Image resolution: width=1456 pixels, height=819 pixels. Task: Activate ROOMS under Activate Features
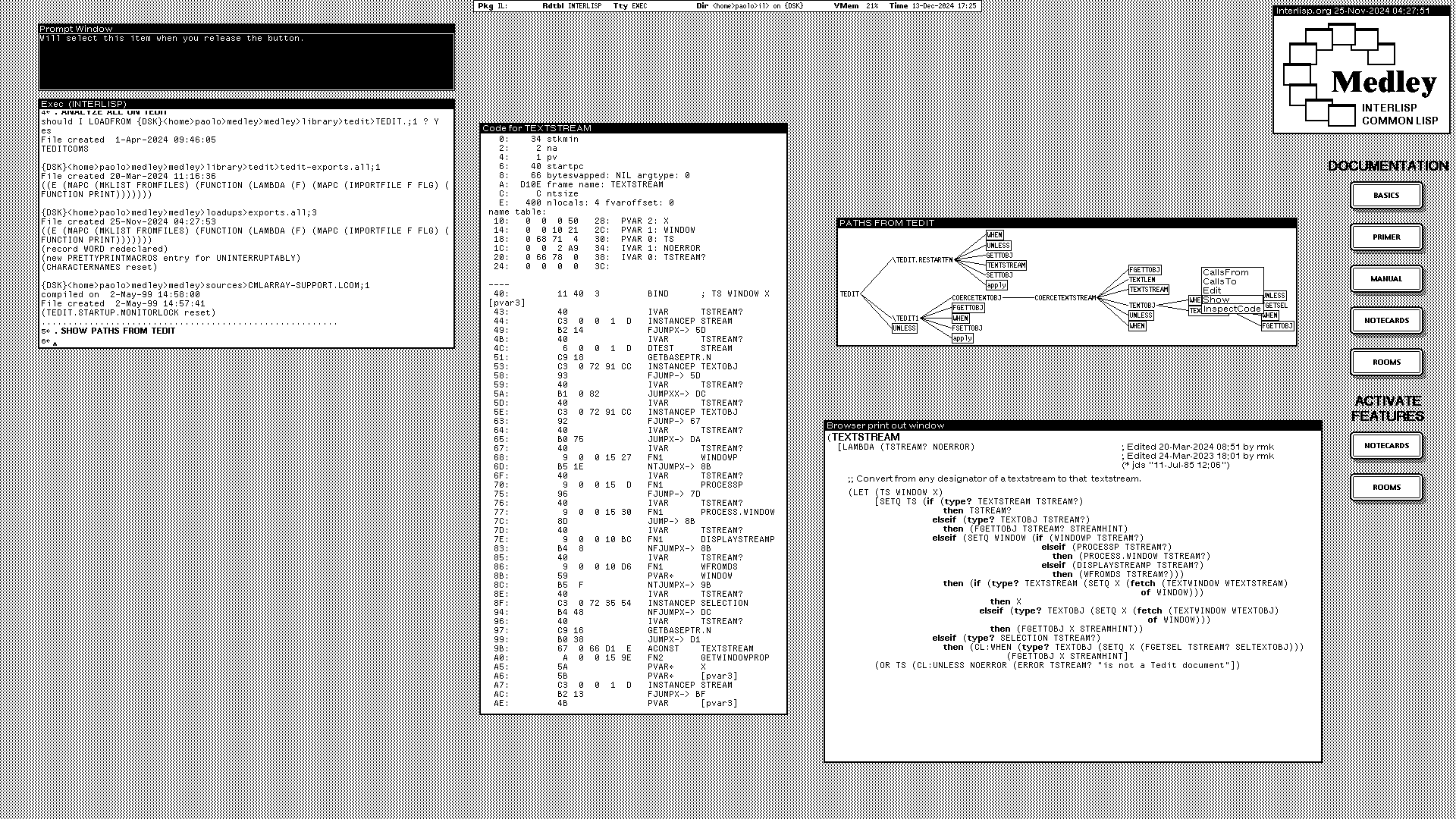point(1386,488)
